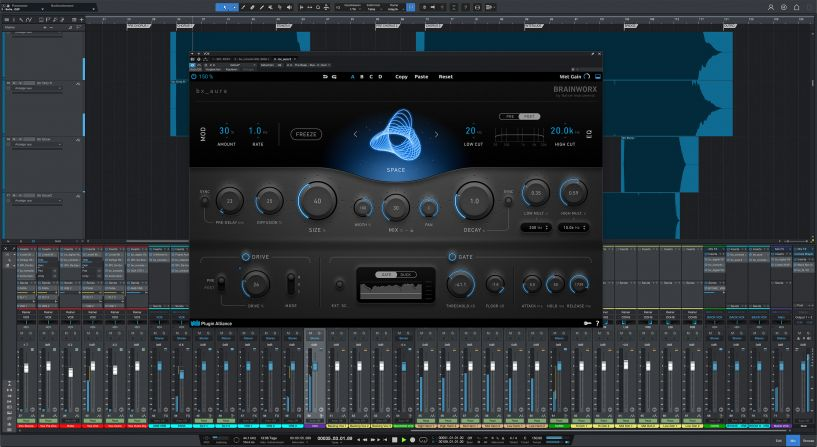Click the large DECAY knob
Image resolution: width=817 pixels, height=447 pixels.
pos(474,201)
